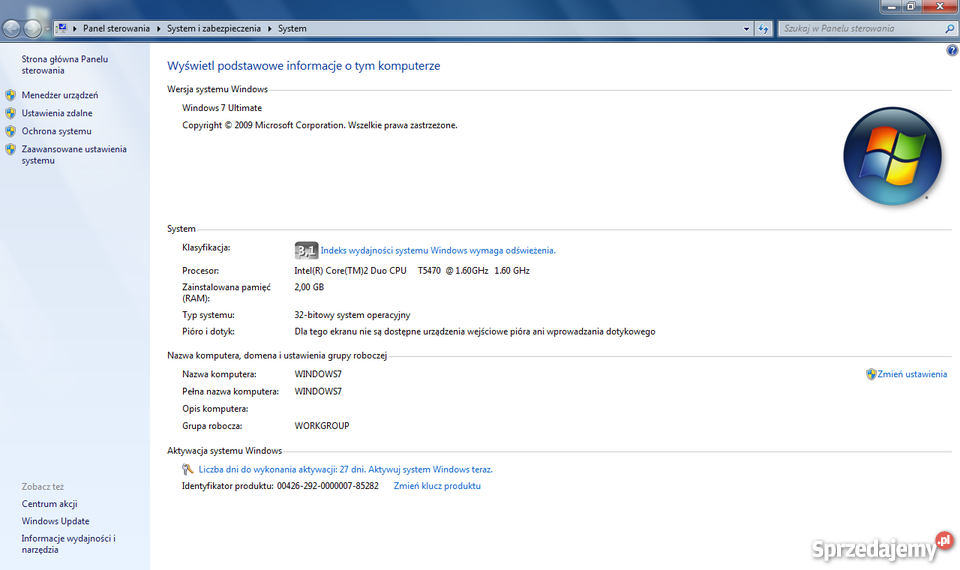Image resolution: width=960 pixels, height=570 pixels.
Task: Open Zaawansowane ustawienia systemu link
Action: [x=74, y=155]
